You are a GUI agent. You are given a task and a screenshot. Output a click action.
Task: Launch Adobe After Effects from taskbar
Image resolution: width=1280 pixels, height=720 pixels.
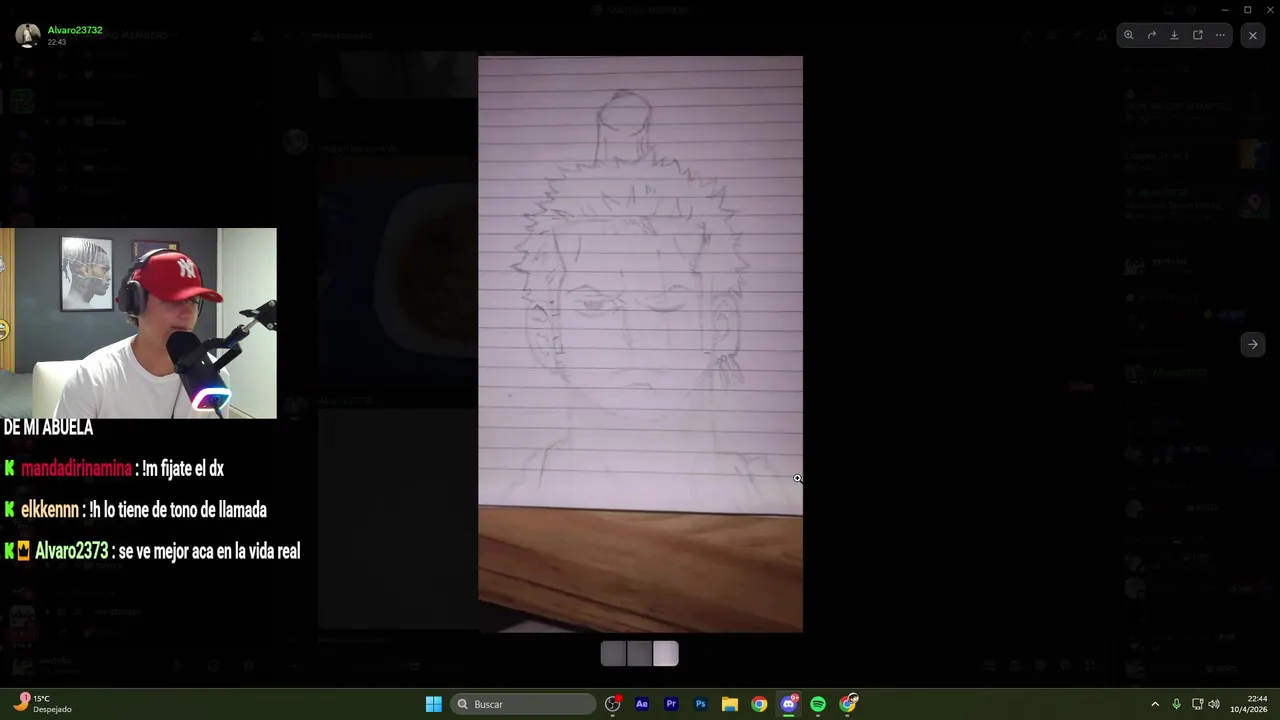click(x=642, y=704)
